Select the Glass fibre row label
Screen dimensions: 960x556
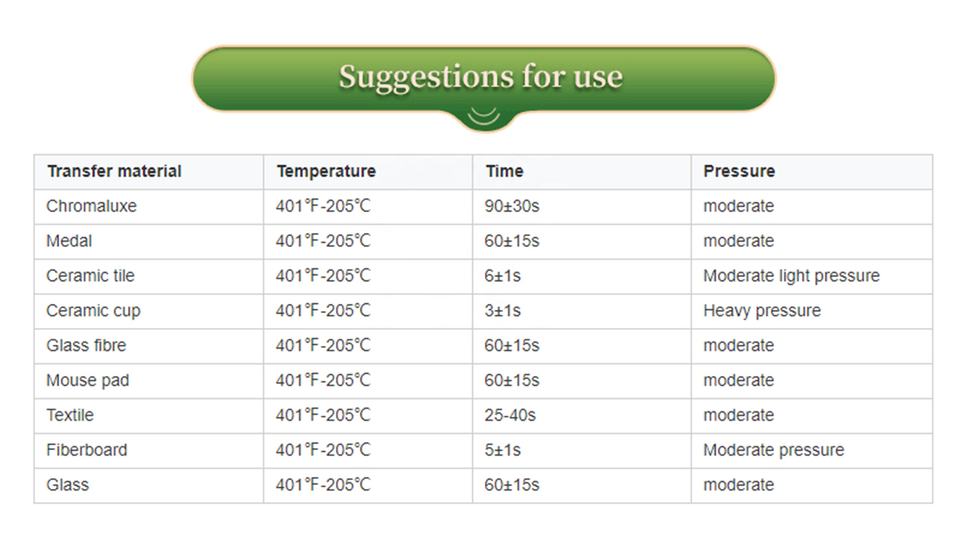pyautogui.click(x=86, y=346)
